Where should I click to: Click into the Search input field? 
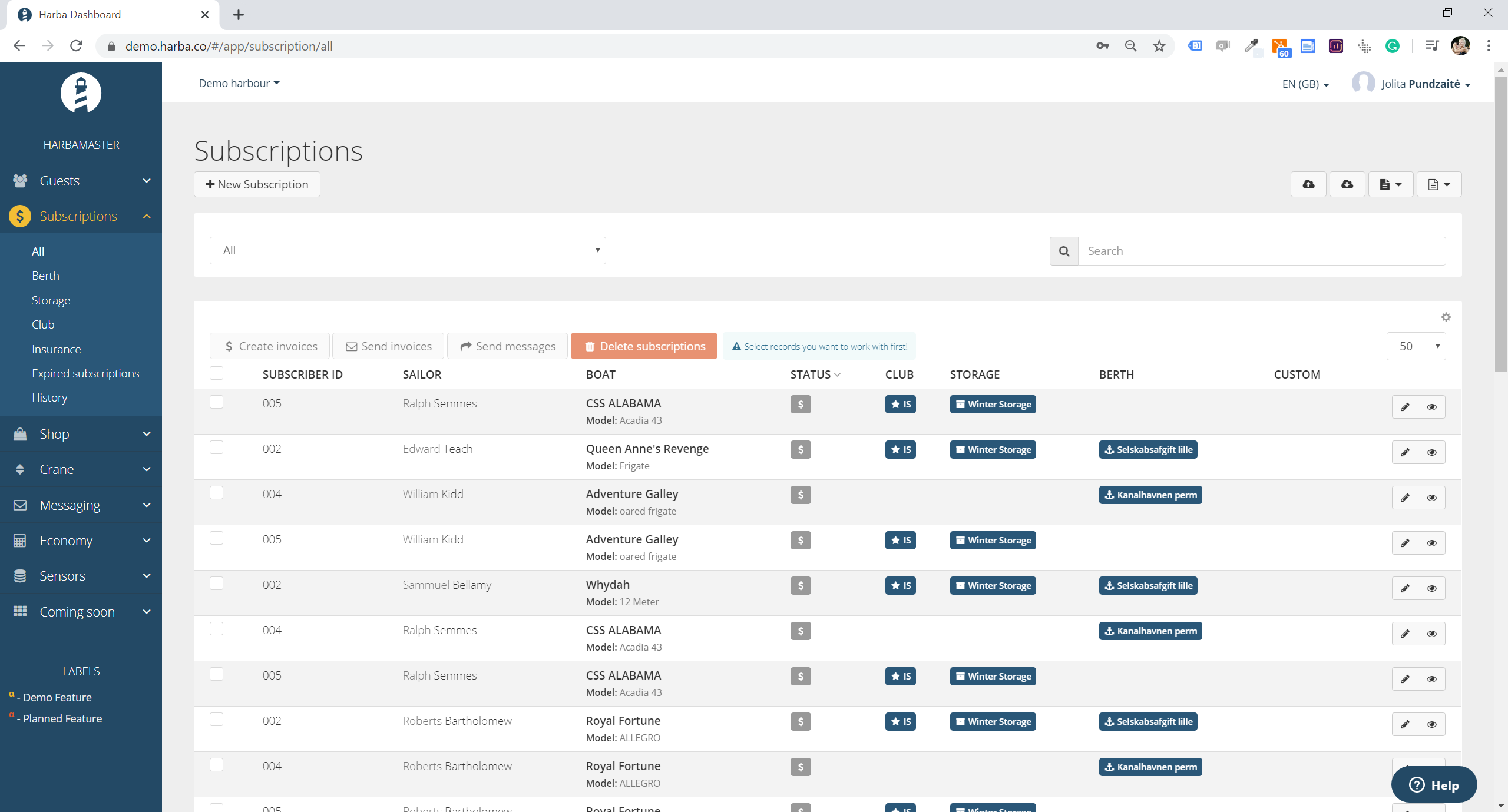click(1261, 251)
